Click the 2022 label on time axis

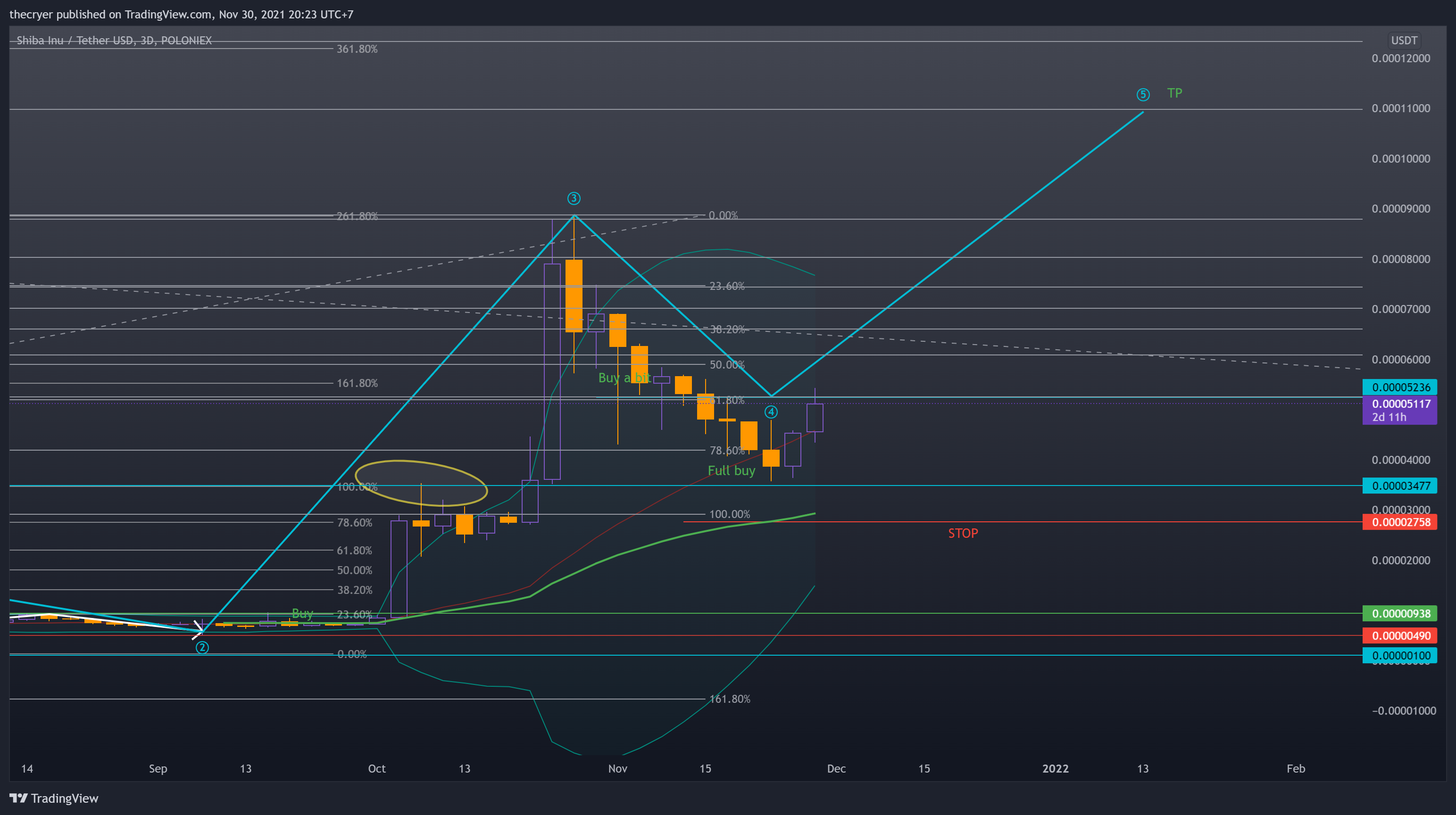tap(1055, 768)
